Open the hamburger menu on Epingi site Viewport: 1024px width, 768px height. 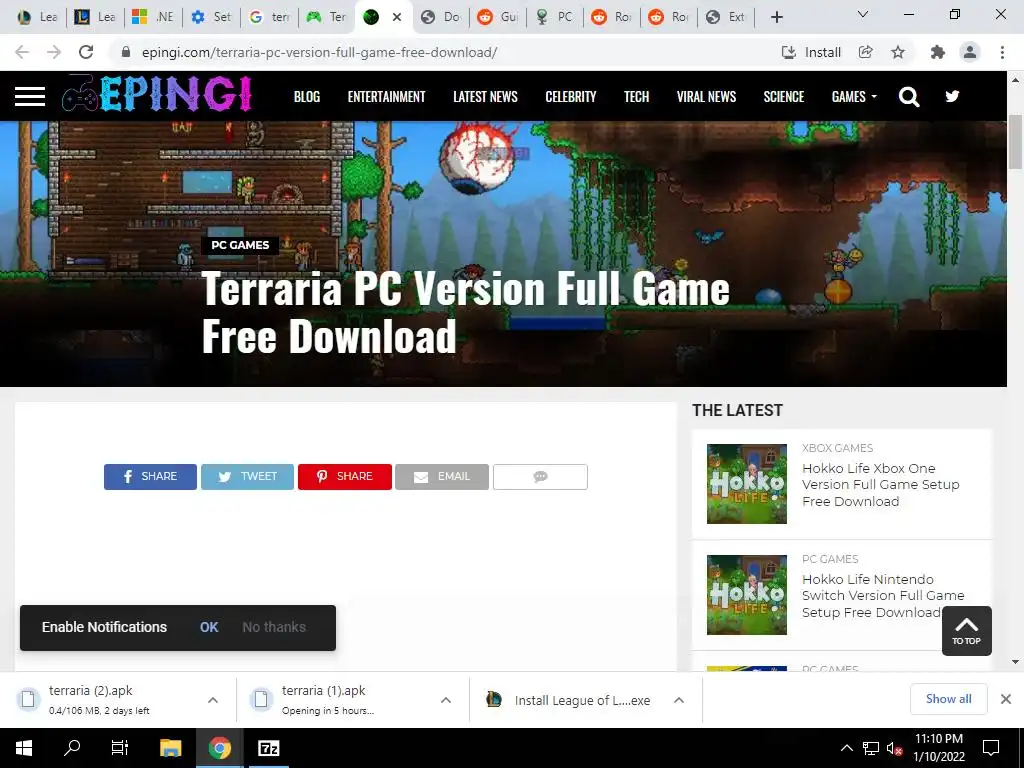30,97
